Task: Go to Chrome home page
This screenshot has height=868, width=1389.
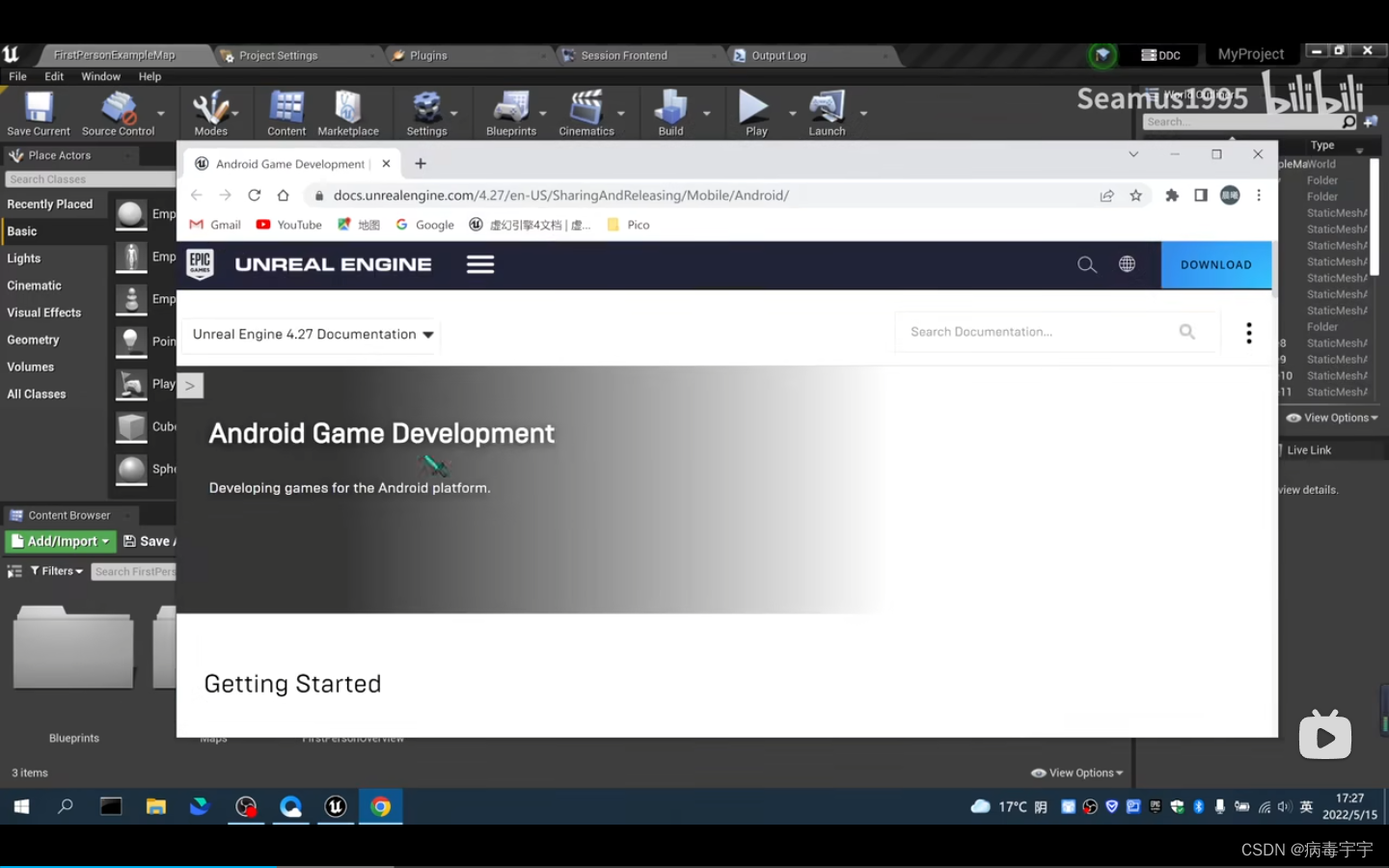Action: coord(283,195)
